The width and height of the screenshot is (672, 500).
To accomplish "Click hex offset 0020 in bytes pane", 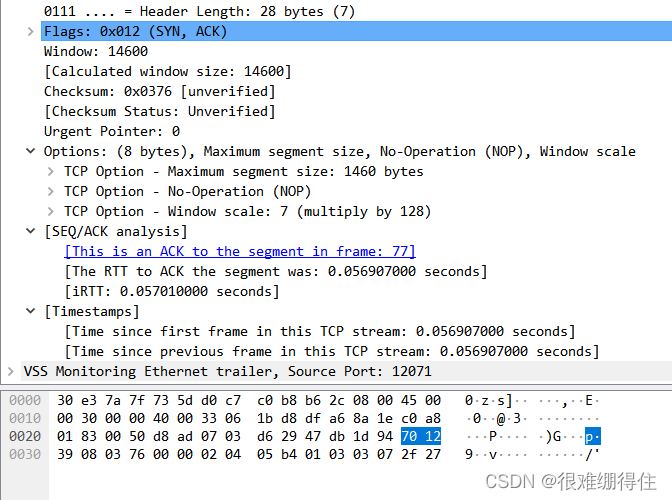I will point(25,436).
